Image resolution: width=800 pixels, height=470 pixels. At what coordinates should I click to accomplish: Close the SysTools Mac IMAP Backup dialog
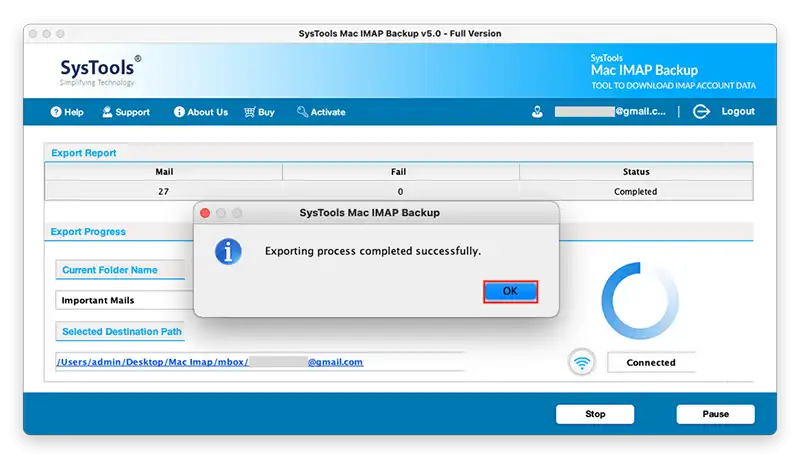pyautogui.click(x=205, y=213)
